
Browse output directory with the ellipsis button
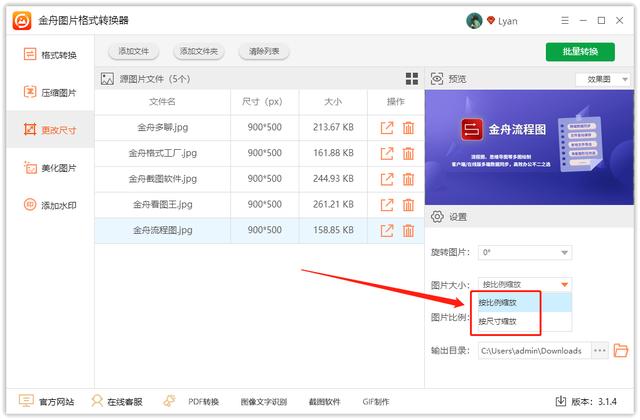600,351
